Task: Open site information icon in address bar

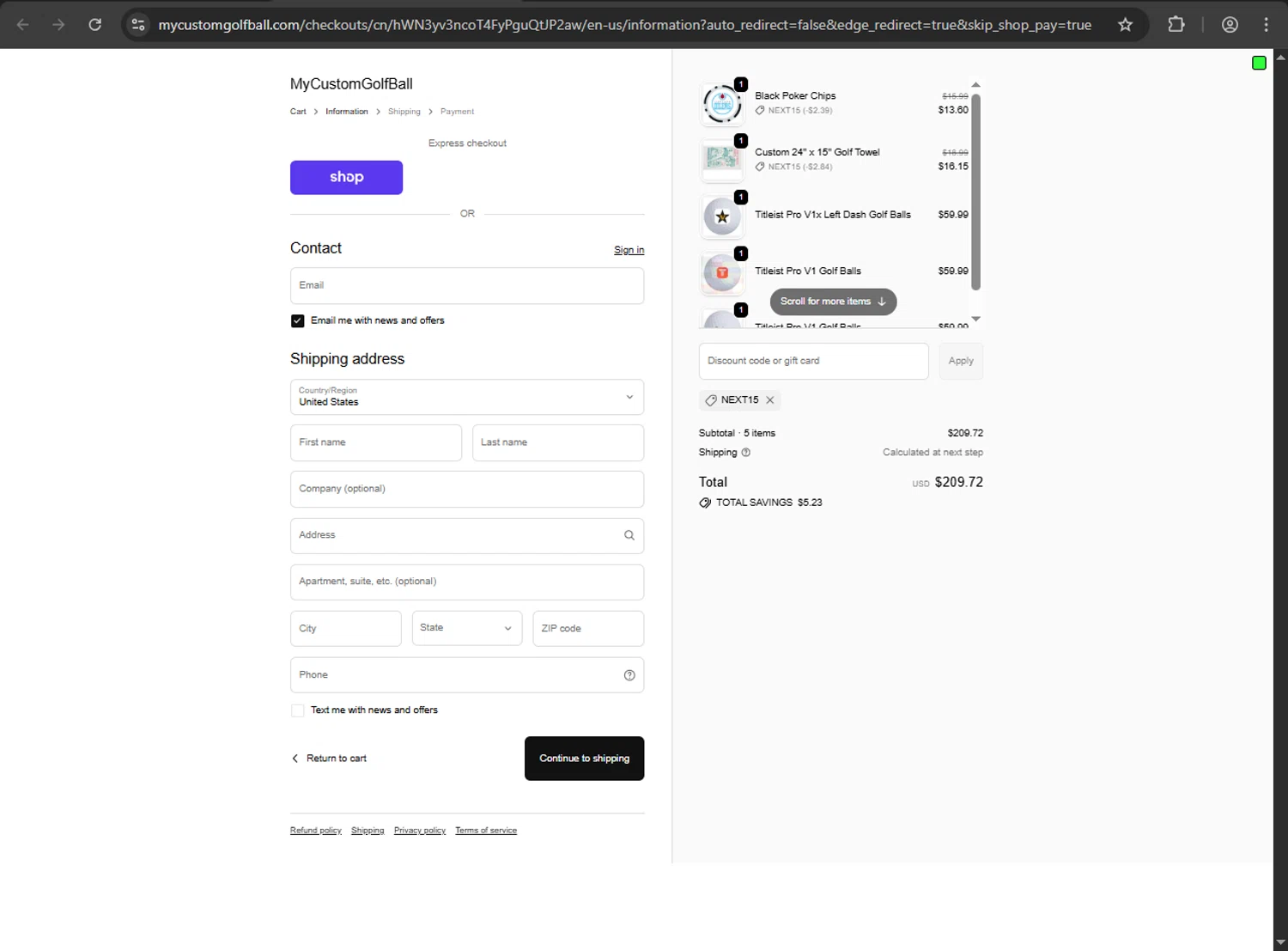Action: coord(138,25)
